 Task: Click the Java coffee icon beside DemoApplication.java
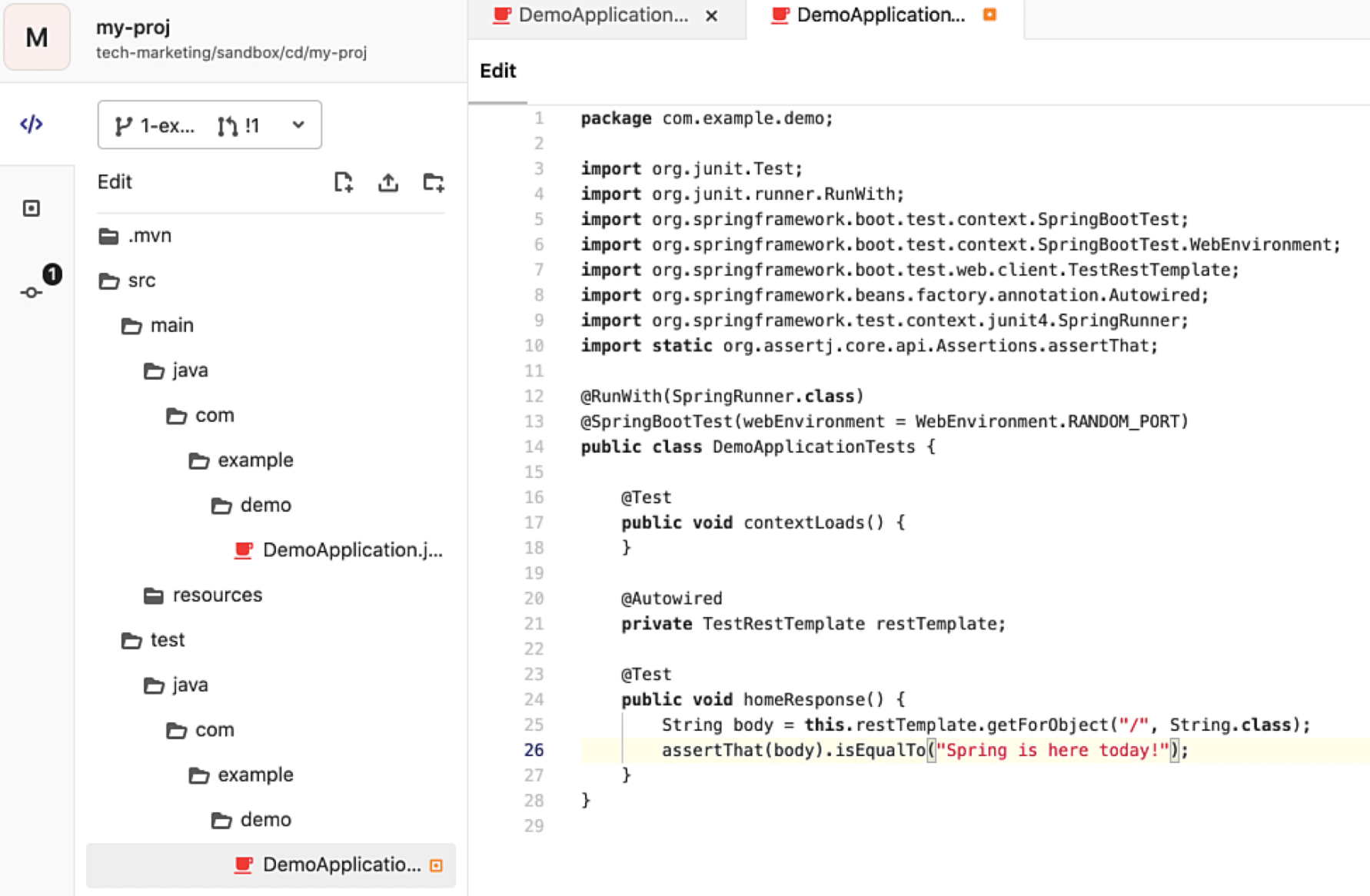click(x=243, y=550)
